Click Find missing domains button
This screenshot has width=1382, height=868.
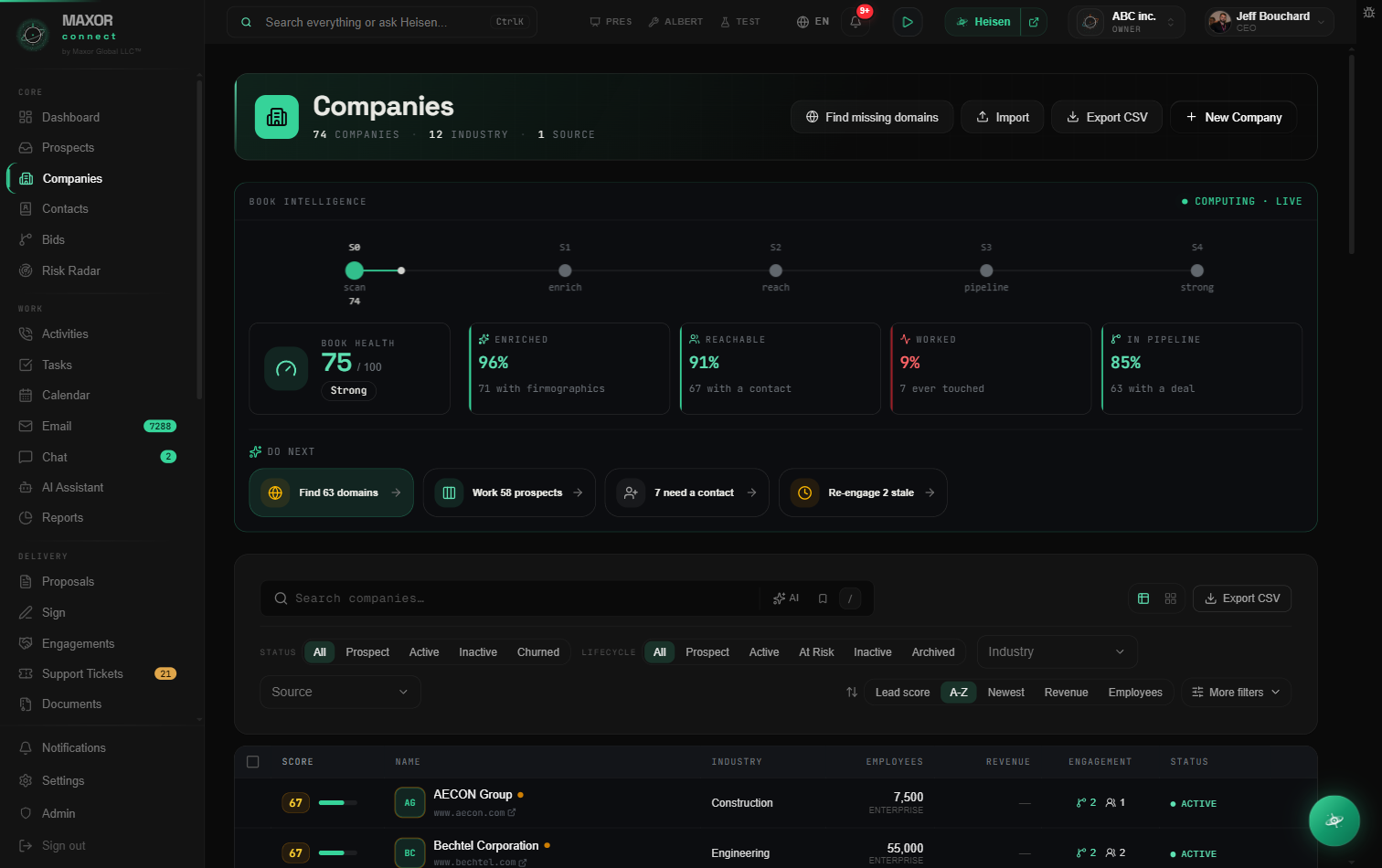pyautogui.click(x=872, y=117)
